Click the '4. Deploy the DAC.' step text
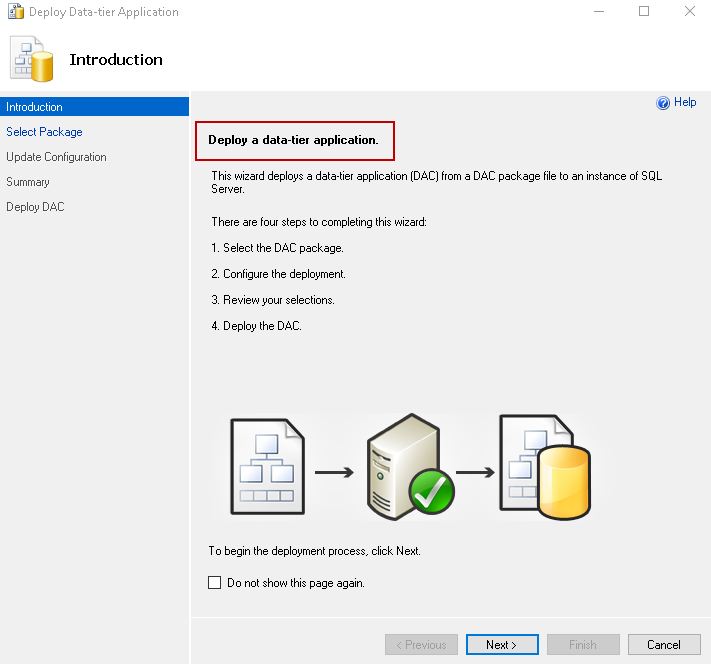Viewport: 711px width, 664px height. pyautogui.click(x=256, y=326)
